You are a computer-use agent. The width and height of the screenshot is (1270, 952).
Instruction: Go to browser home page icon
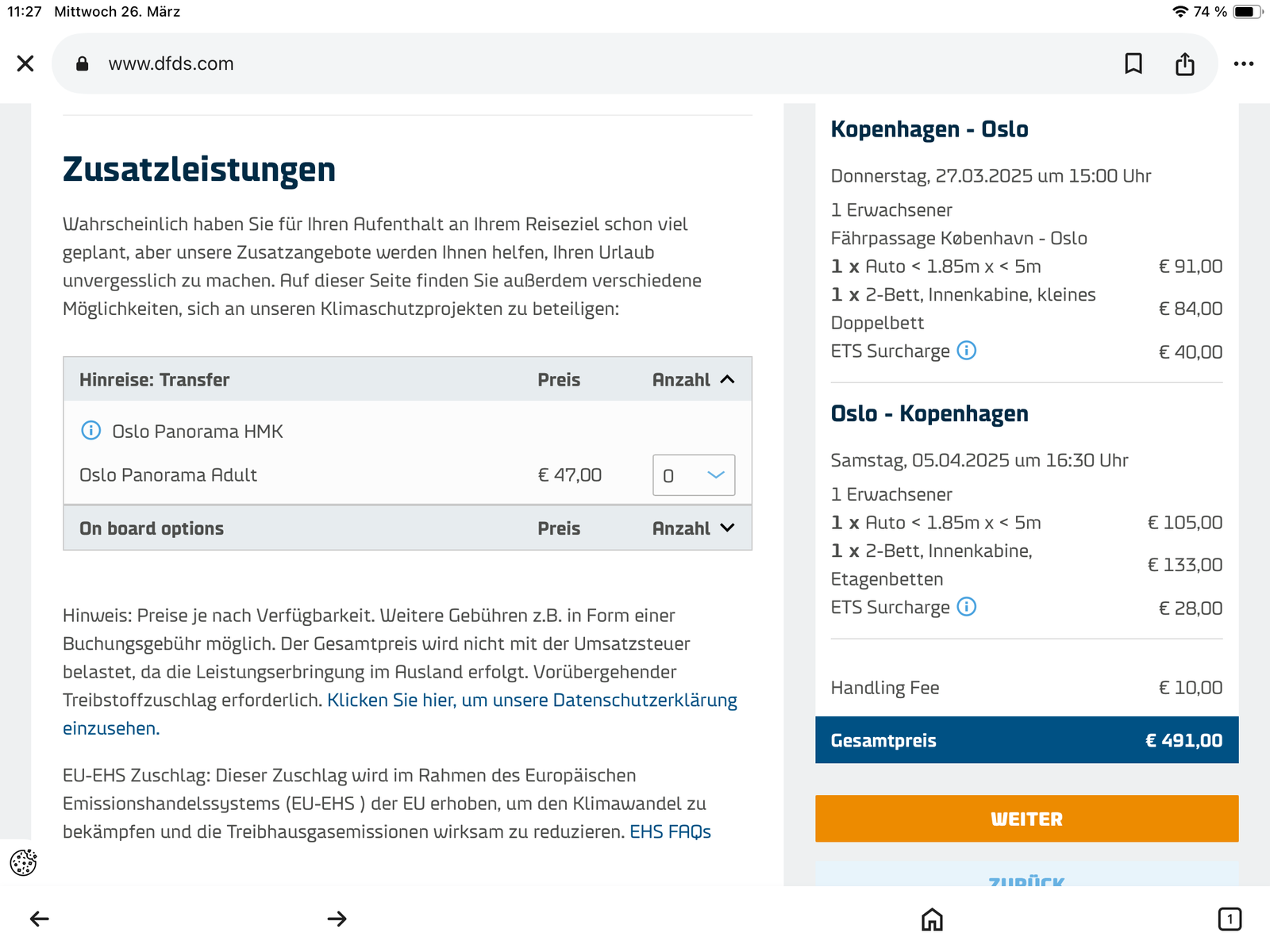click(x=932, y=919)
